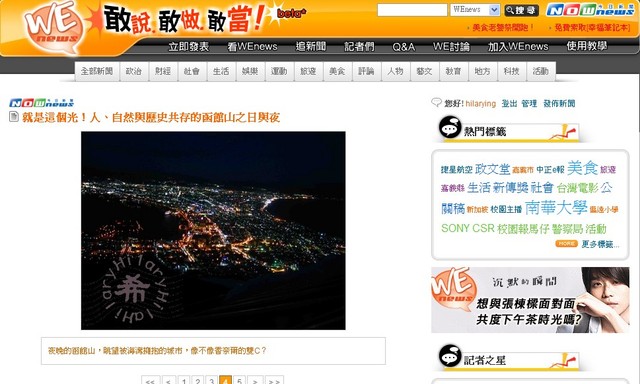This screenshot has height=384, width=640.
Task: Click the 南華大學 tag
Action: [556, 207]
